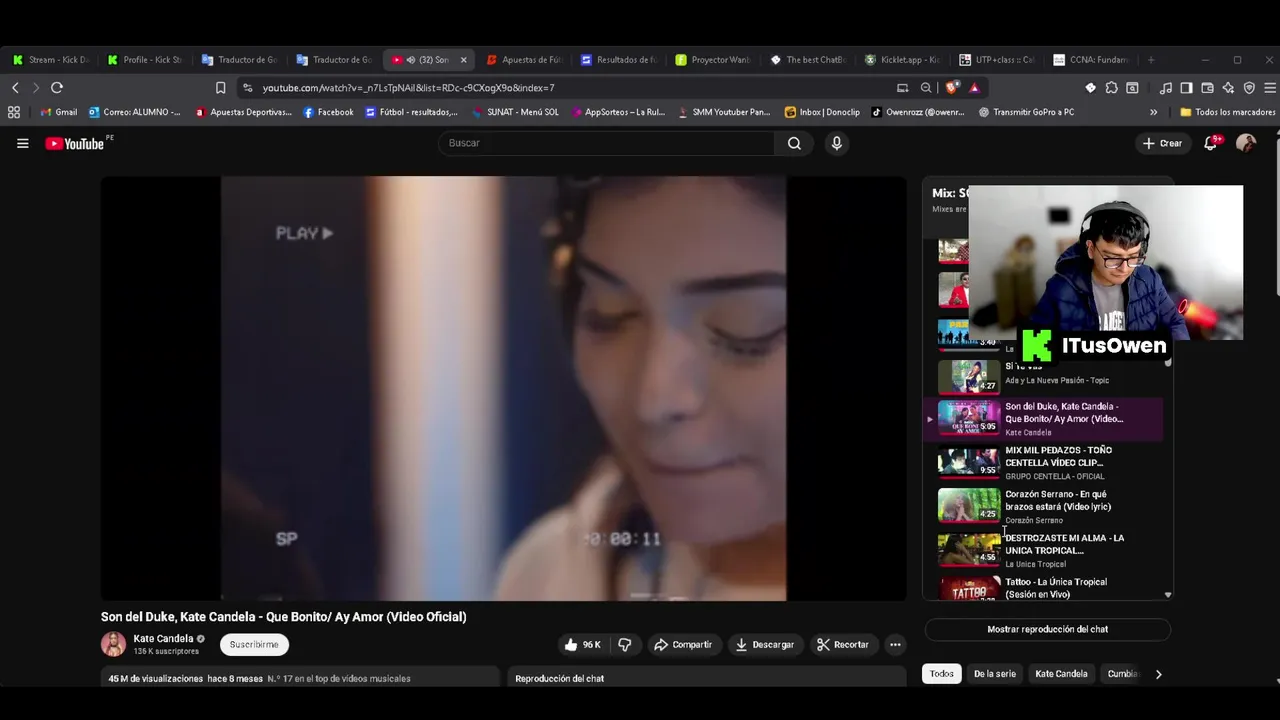This screenshot has width=1280, height=720.
Task: Open the Windows apps grid bookmark icon
Action: (14, 112)
